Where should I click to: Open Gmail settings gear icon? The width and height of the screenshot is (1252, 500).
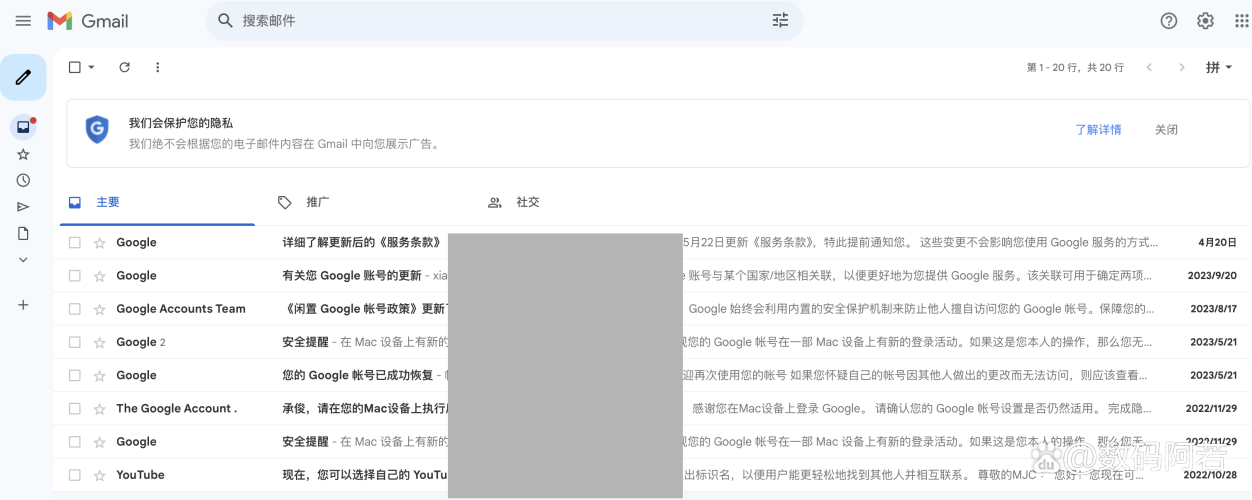click(1205, 21)
